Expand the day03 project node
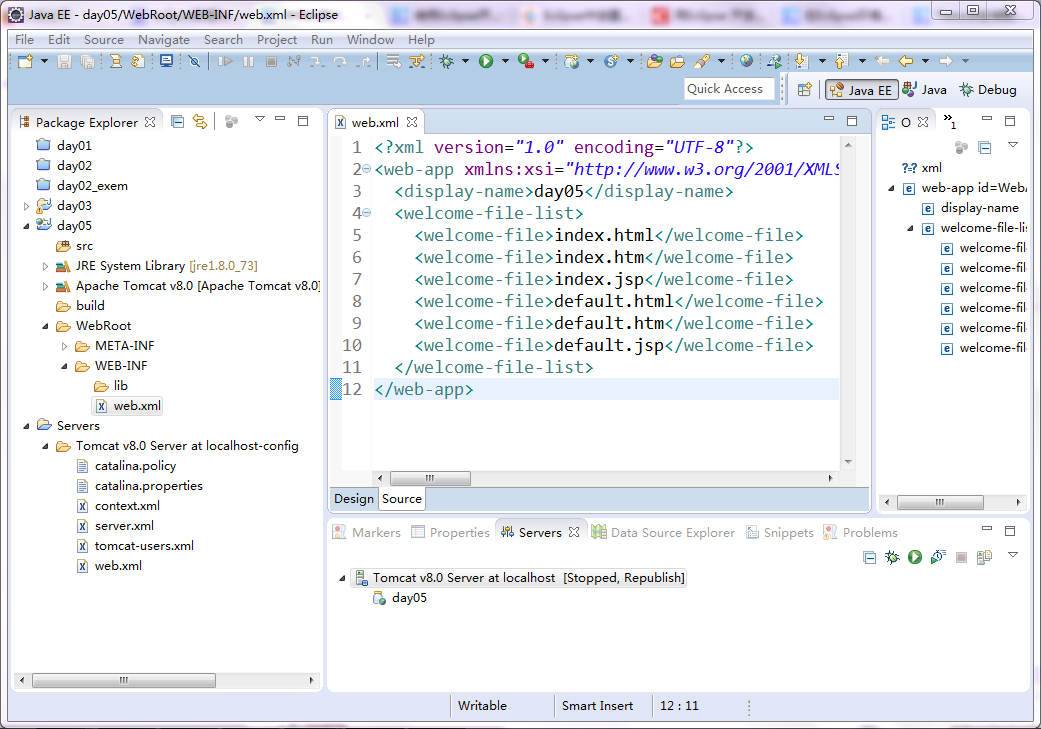This screenshot has height=729, width=1041. click(x=27, y=206)
